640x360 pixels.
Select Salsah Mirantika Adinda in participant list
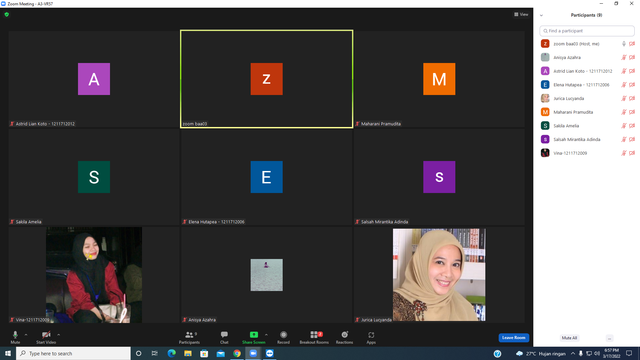(587, 139)
